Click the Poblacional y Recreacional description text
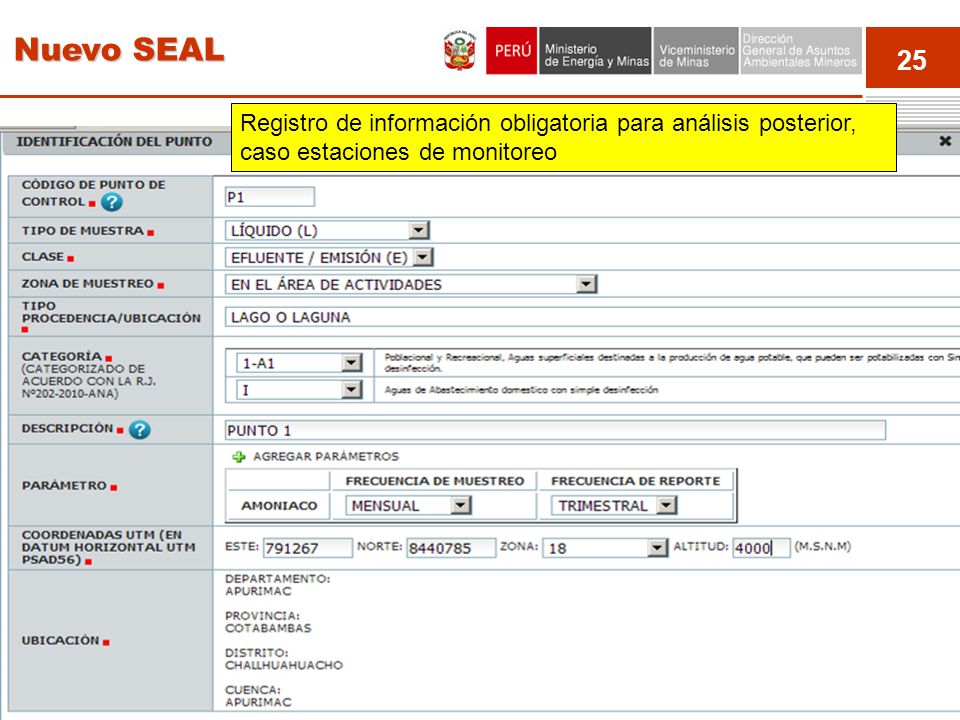Screen dimensions: 960x720 coord(672,363)
